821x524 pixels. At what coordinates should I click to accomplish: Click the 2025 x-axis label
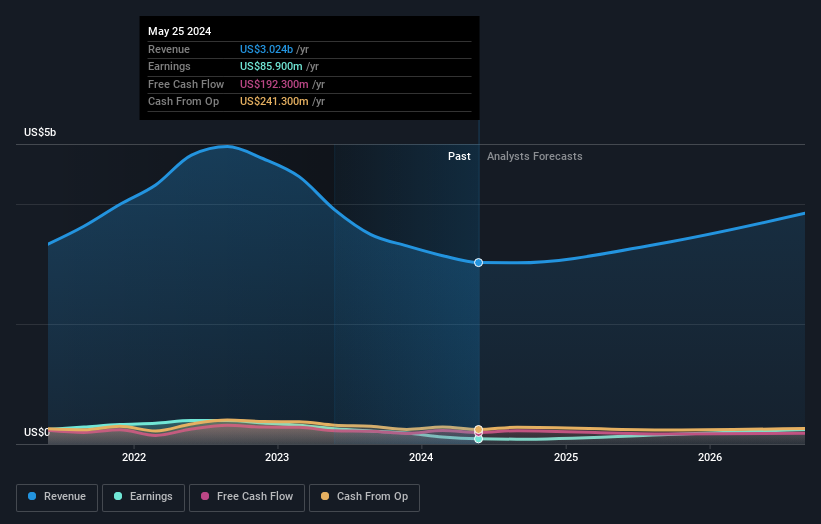pyautogui.click(x=566, y=457)
